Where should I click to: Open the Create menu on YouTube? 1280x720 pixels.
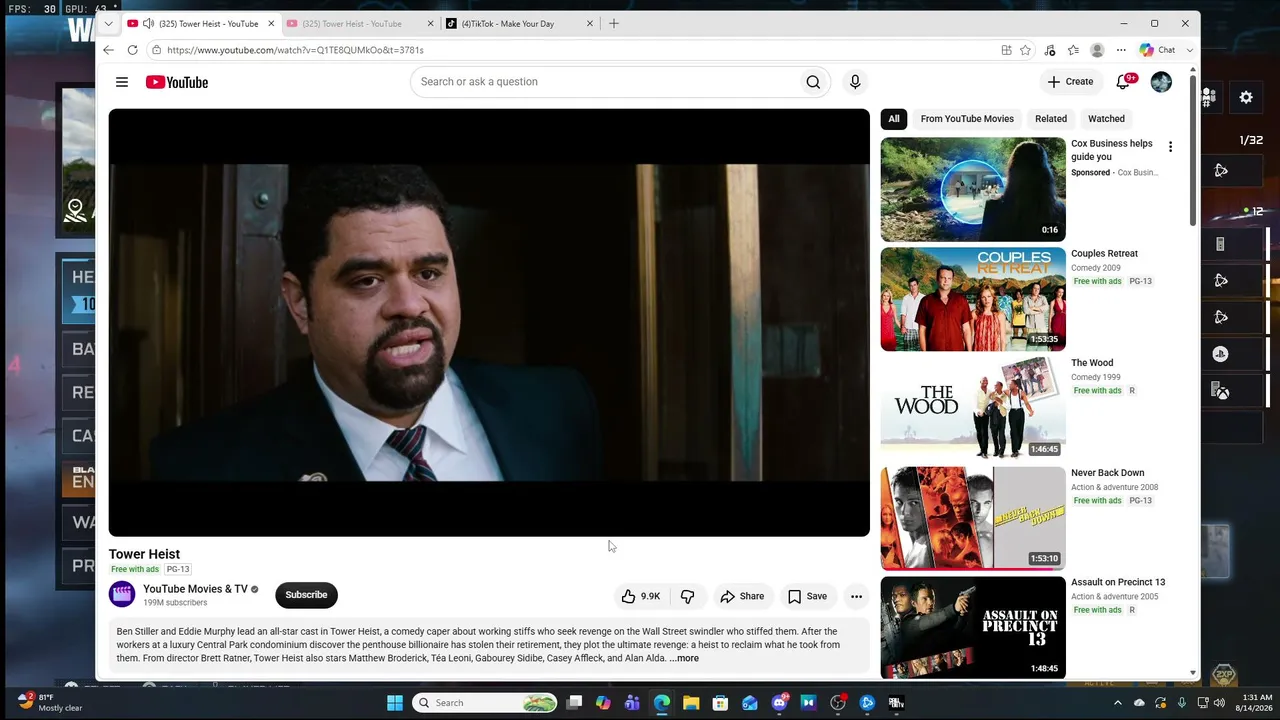(1070, 82)
